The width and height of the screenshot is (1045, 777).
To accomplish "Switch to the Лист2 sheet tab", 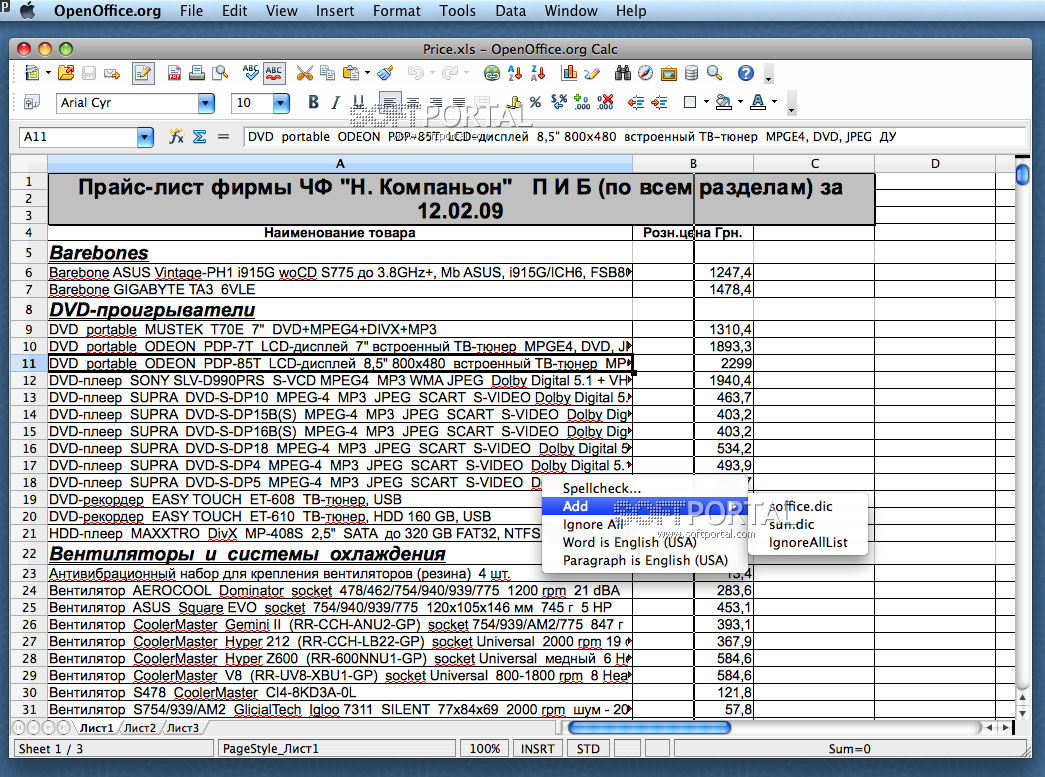I will click(139, 728).
